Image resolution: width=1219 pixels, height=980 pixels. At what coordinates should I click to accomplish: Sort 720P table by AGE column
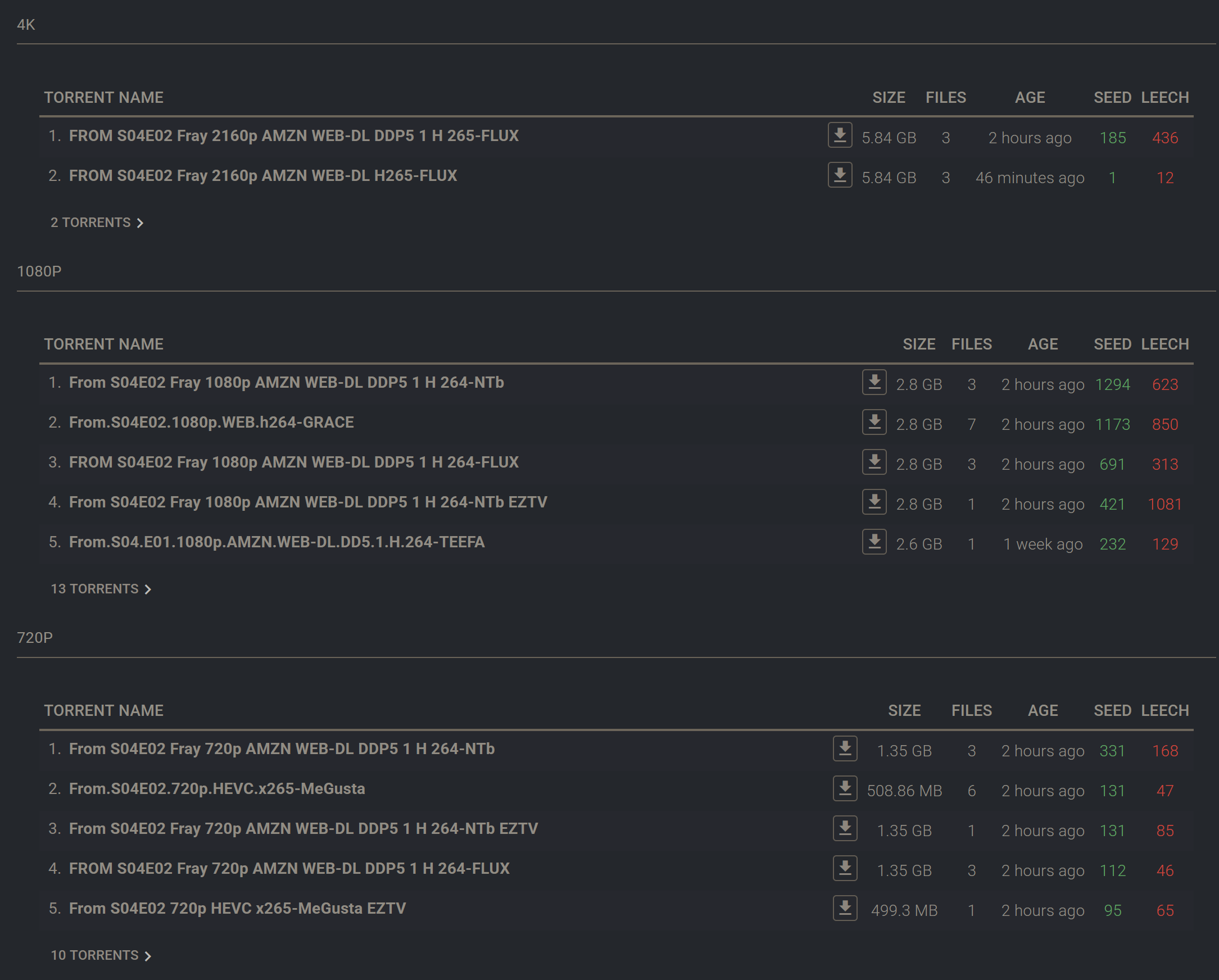1043,710
